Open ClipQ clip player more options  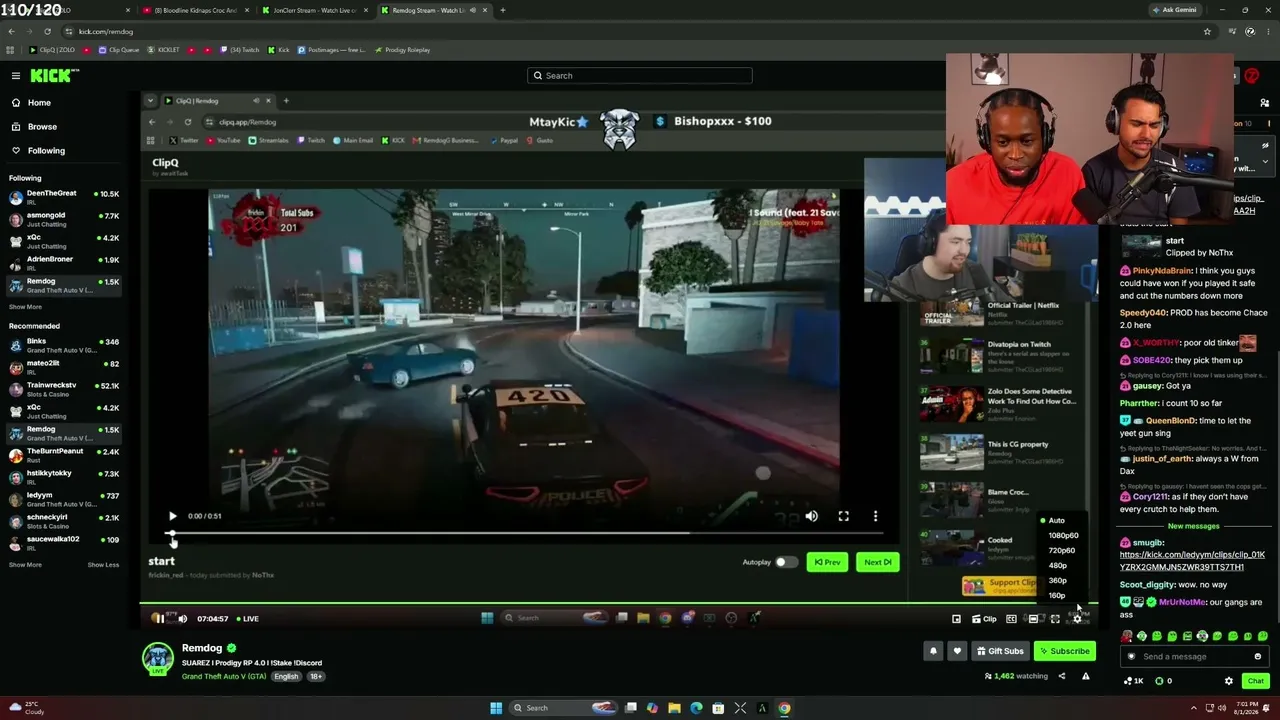coord(875,516)
